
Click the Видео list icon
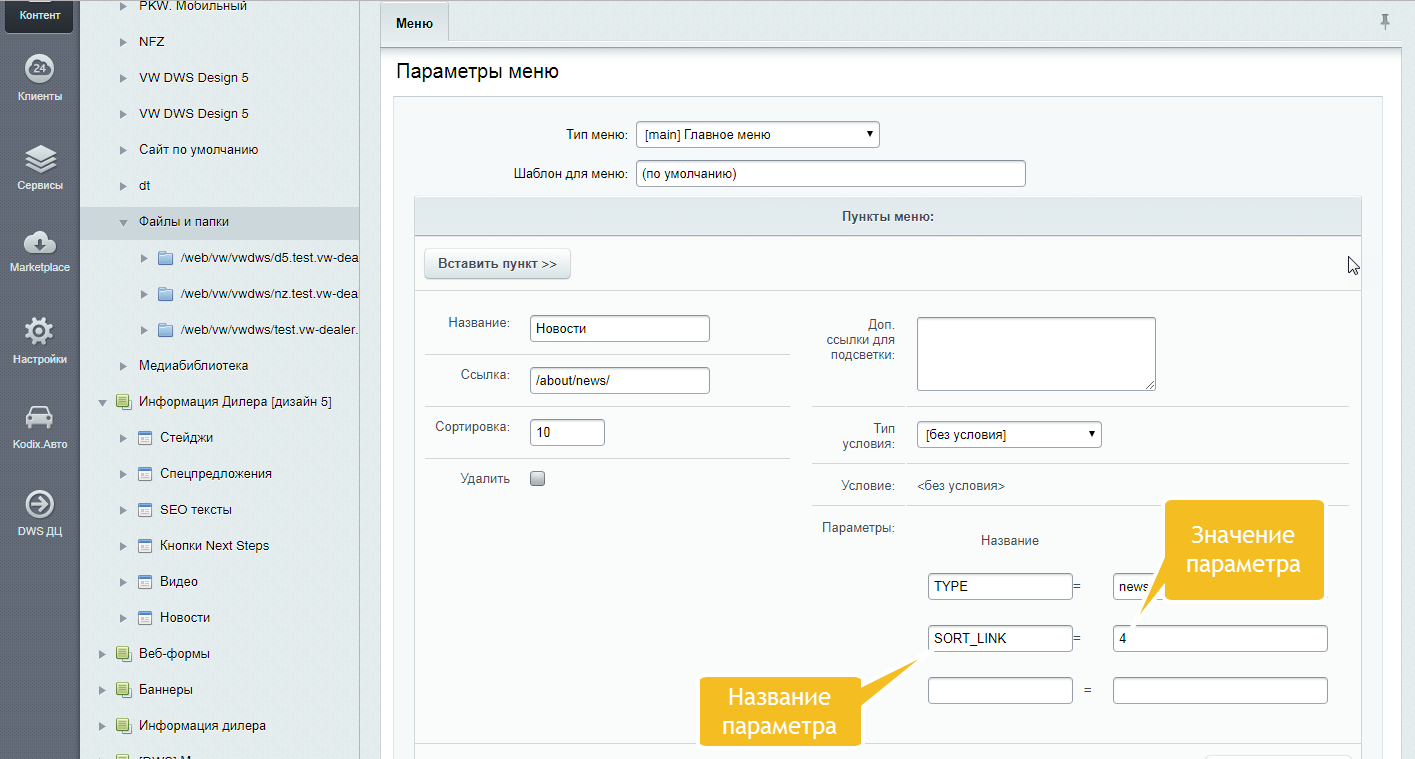[x=144, y=582]
